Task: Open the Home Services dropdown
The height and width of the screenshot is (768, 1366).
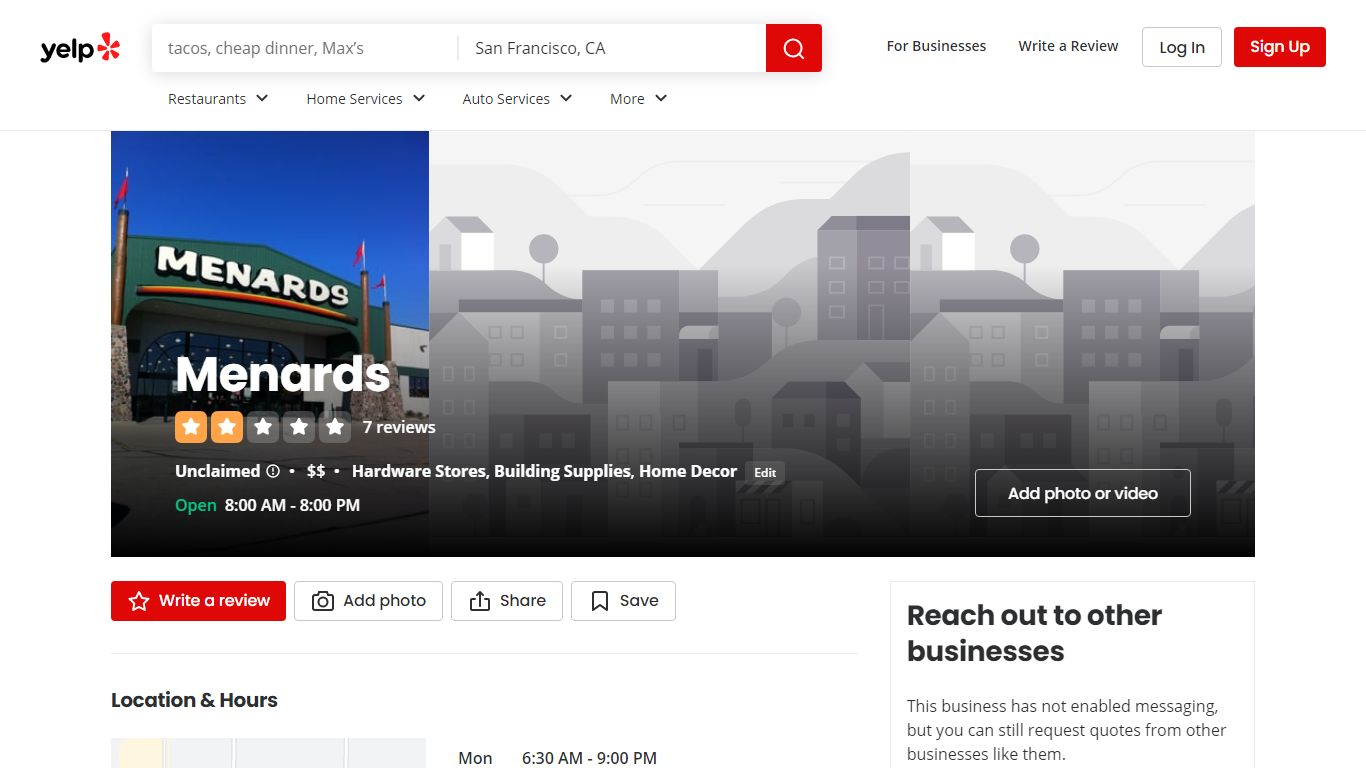Action: [x=366, y=98]
